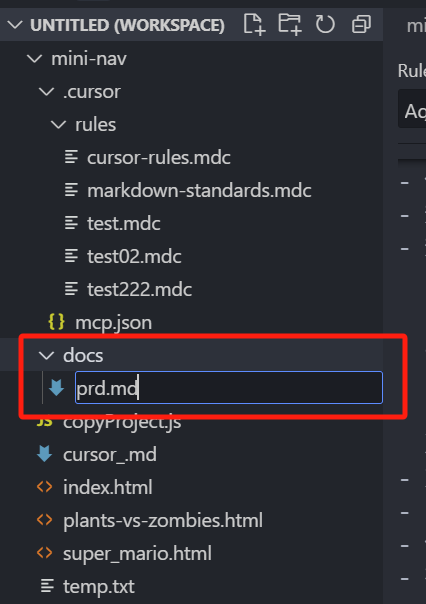Collapse the .cursor folder chevron
The height and width of the screenshot is (604, 426).
pyautogui.click(x=47, y=92)
